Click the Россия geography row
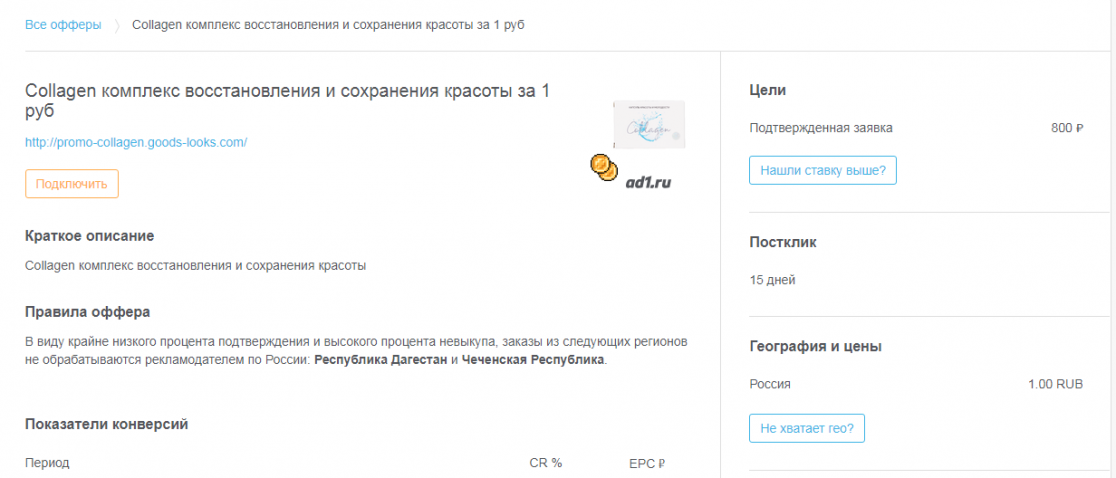This screenshot has width=1116, height=478. [916, 384]
